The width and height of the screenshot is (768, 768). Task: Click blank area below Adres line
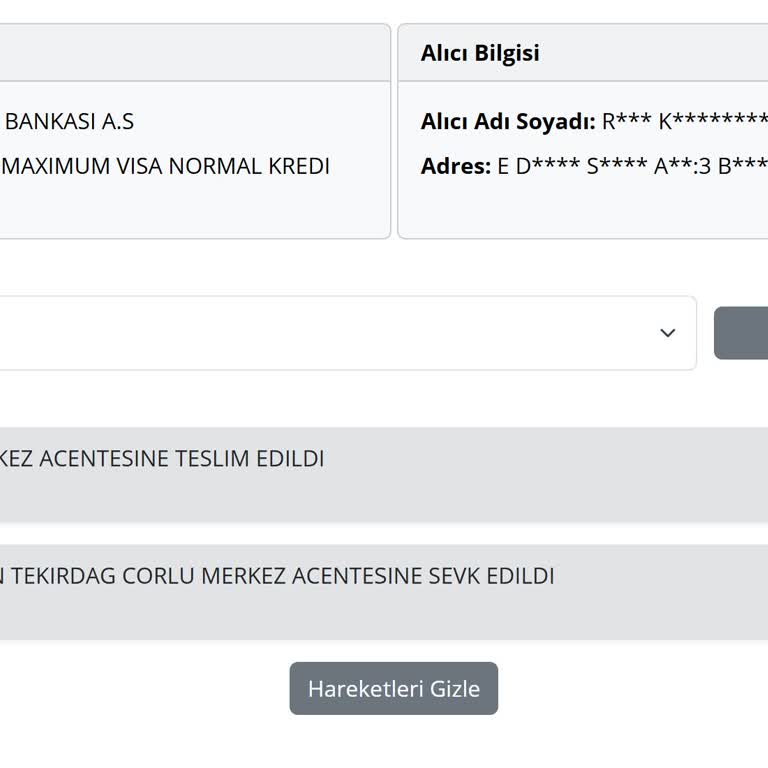[582, 210]
